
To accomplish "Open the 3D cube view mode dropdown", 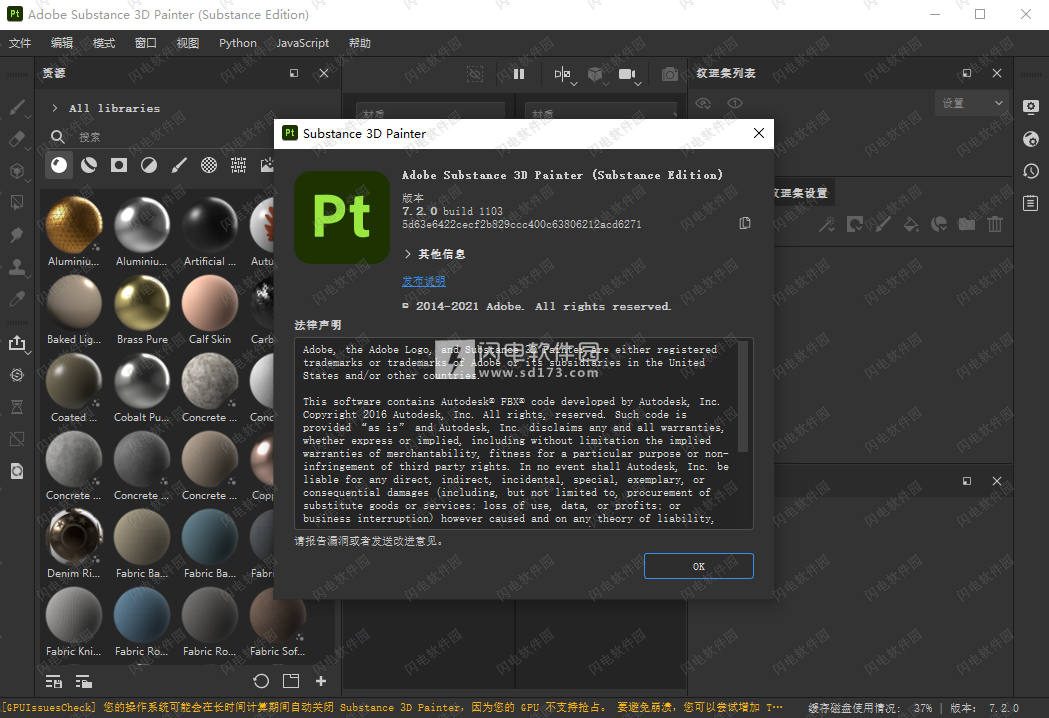I will click(x=597, y=75).
